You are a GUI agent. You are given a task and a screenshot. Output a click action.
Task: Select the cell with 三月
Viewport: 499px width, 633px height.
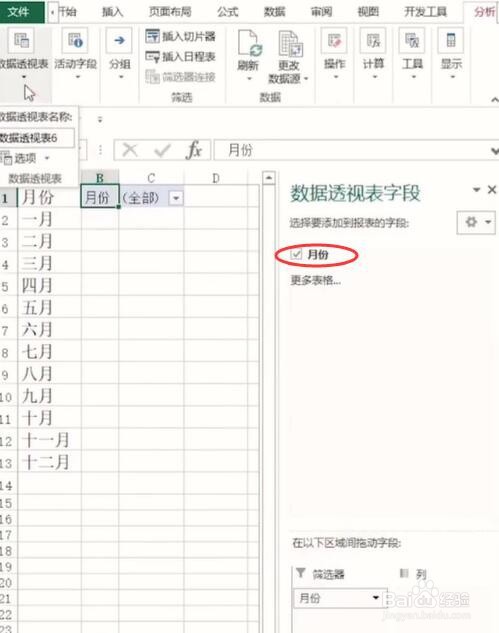click(x=49, y=264)
